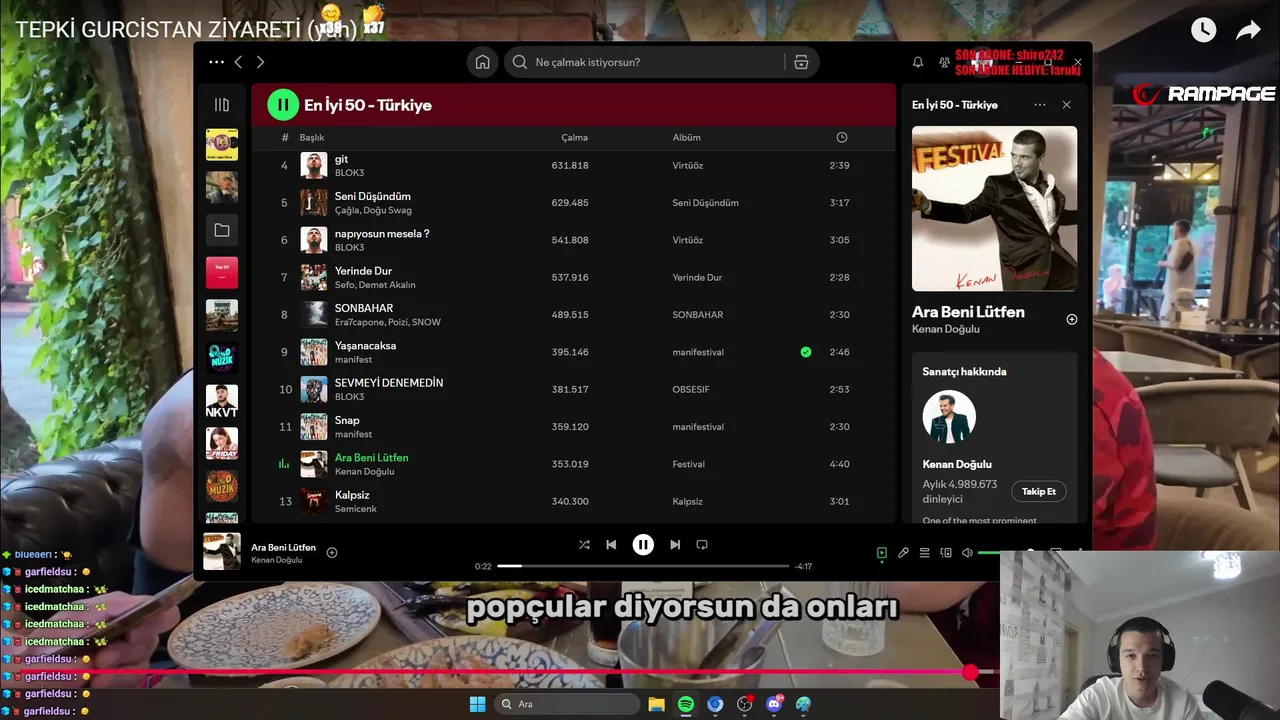1280x720 pixels.
Task: Skip to the next track
Action: [x=675, y=545]
